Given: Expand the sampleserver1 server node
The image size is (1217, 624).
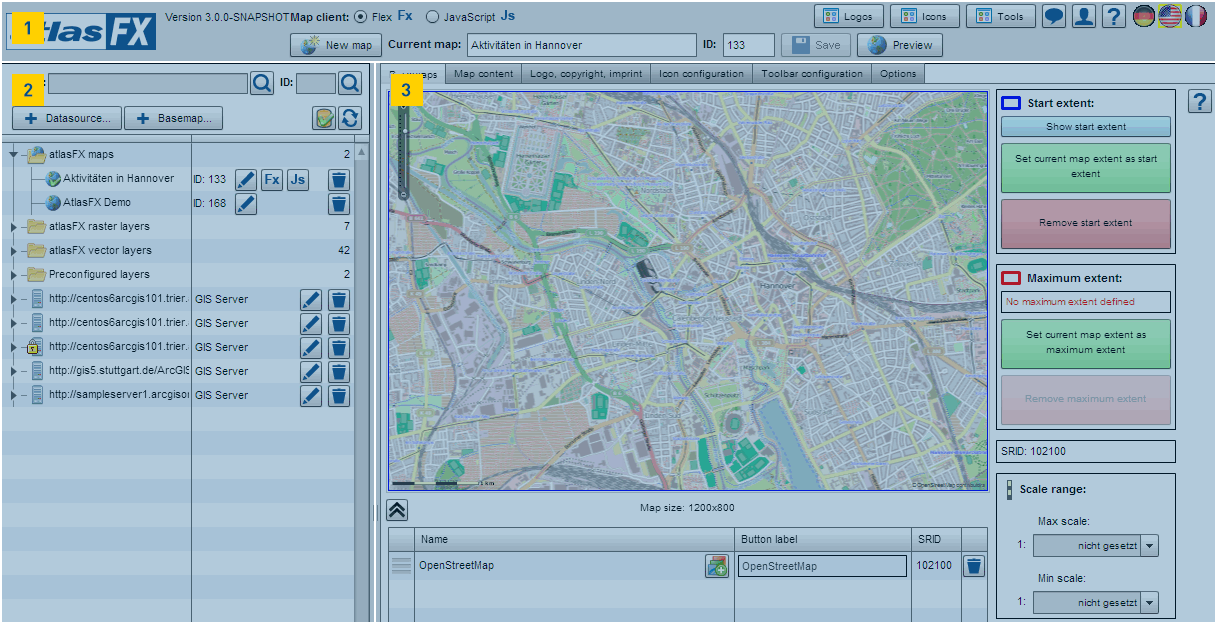Looking at the screenshot, I should (14, 395).
